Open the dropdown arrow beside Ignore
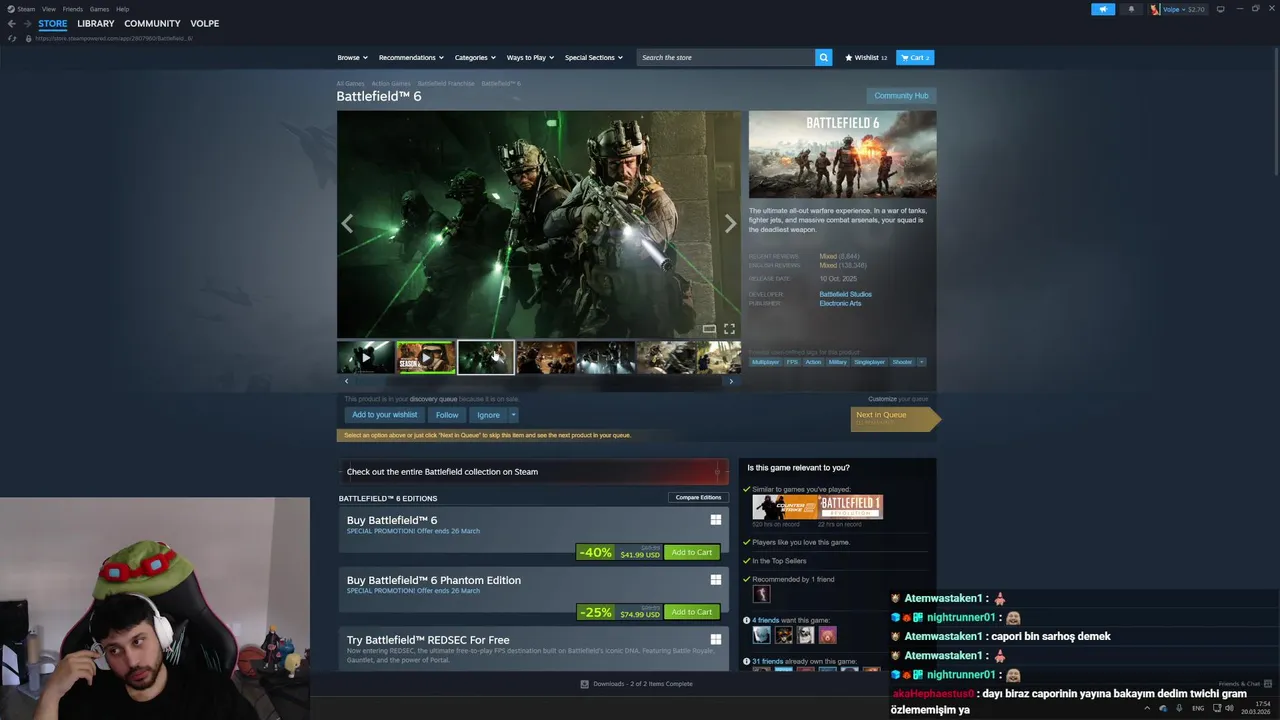This screenshot has height=720, width=1280. pos(513,415)
